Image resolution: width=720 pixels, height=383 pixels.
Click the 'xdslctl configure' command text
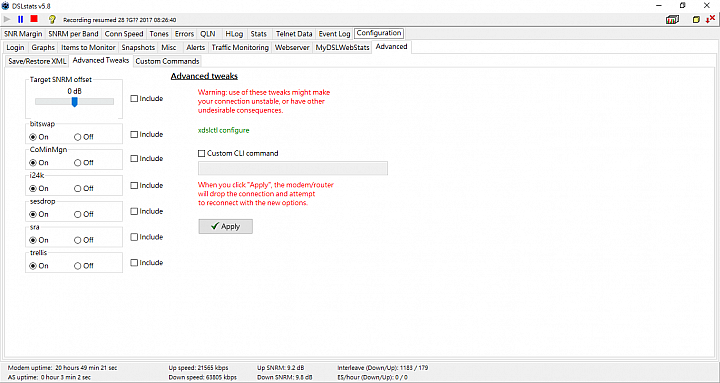tap(224, 130)
